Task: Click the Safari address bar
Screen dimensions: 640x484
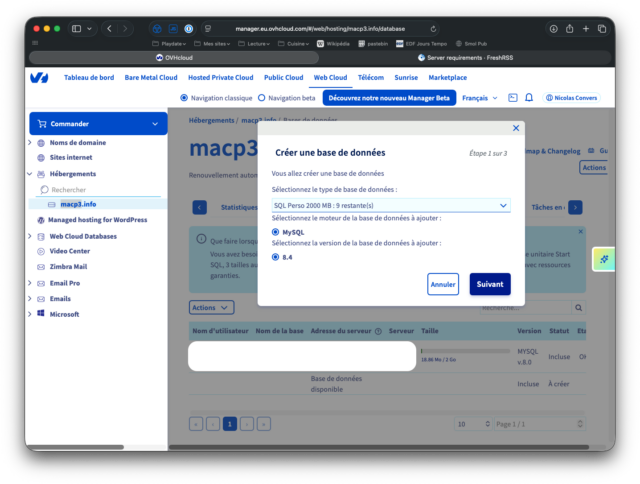Action: click(x=320, y=29)
